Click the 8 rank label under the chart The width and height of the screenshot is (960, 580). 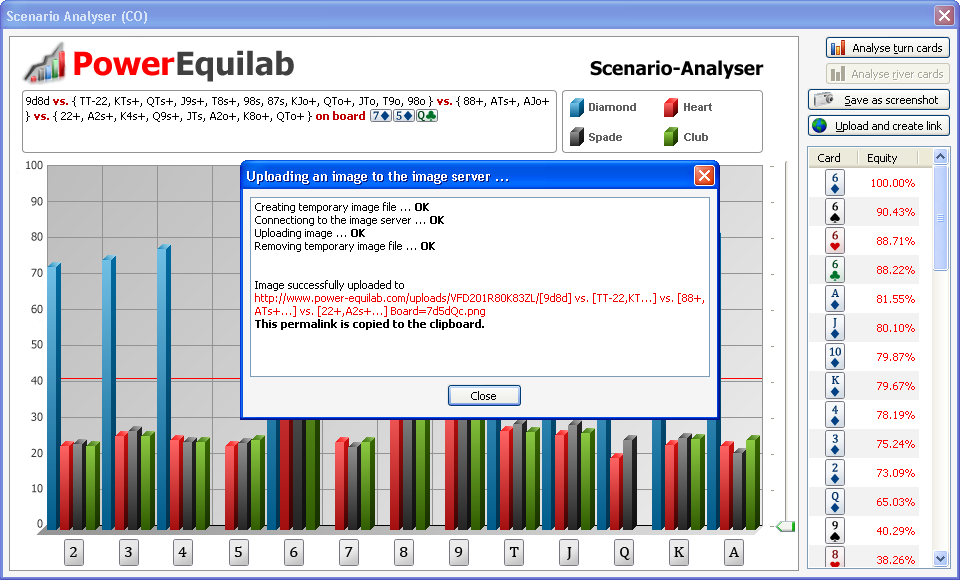click(x=403, y=552)
